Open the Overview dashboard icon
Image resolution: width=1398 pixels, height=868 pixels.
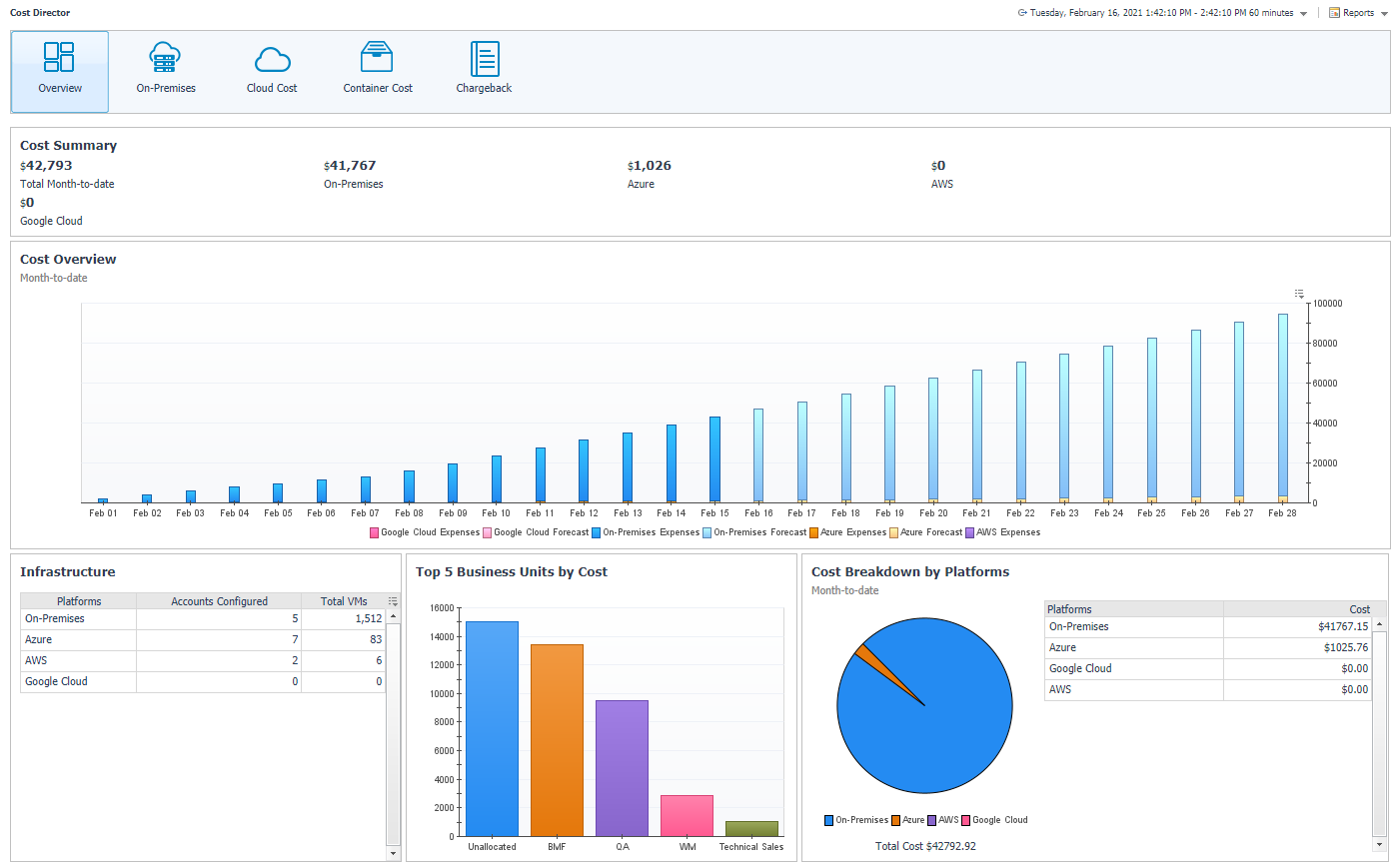click(x=59, y=57)
